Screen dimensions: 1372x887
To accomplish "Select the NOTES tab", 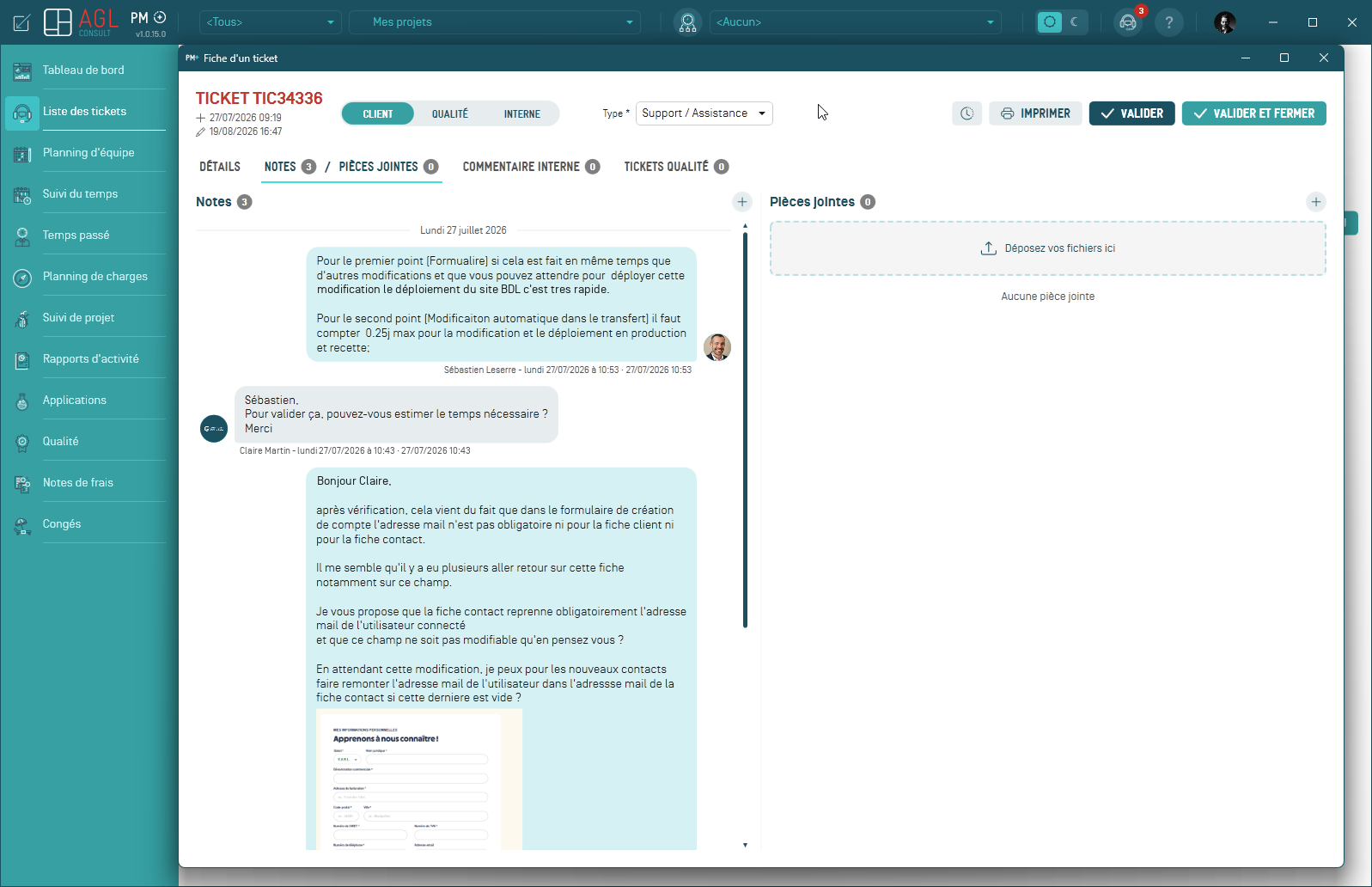I will tap(290, 167).
